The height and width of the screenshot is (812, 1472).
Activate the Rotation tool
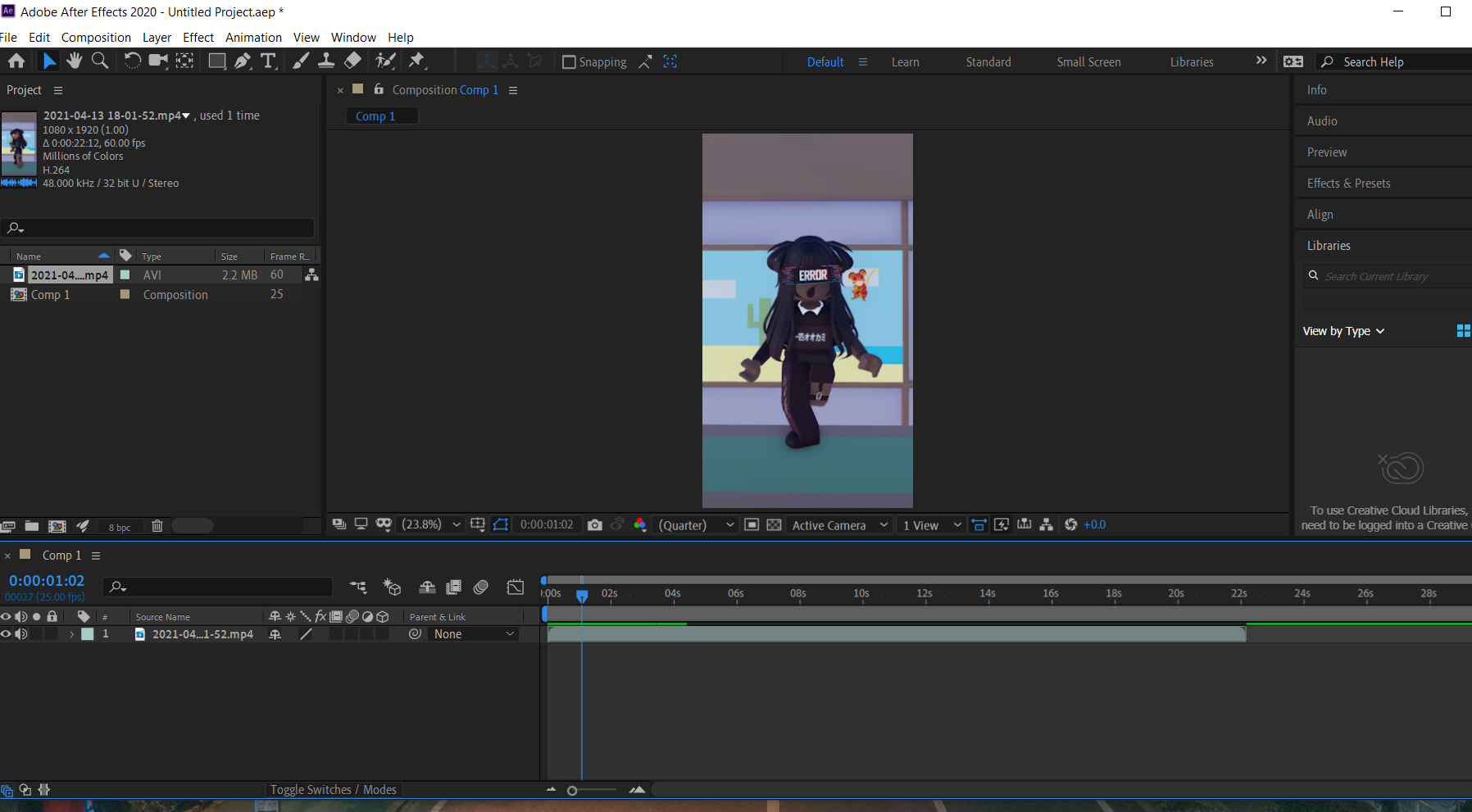132,61
